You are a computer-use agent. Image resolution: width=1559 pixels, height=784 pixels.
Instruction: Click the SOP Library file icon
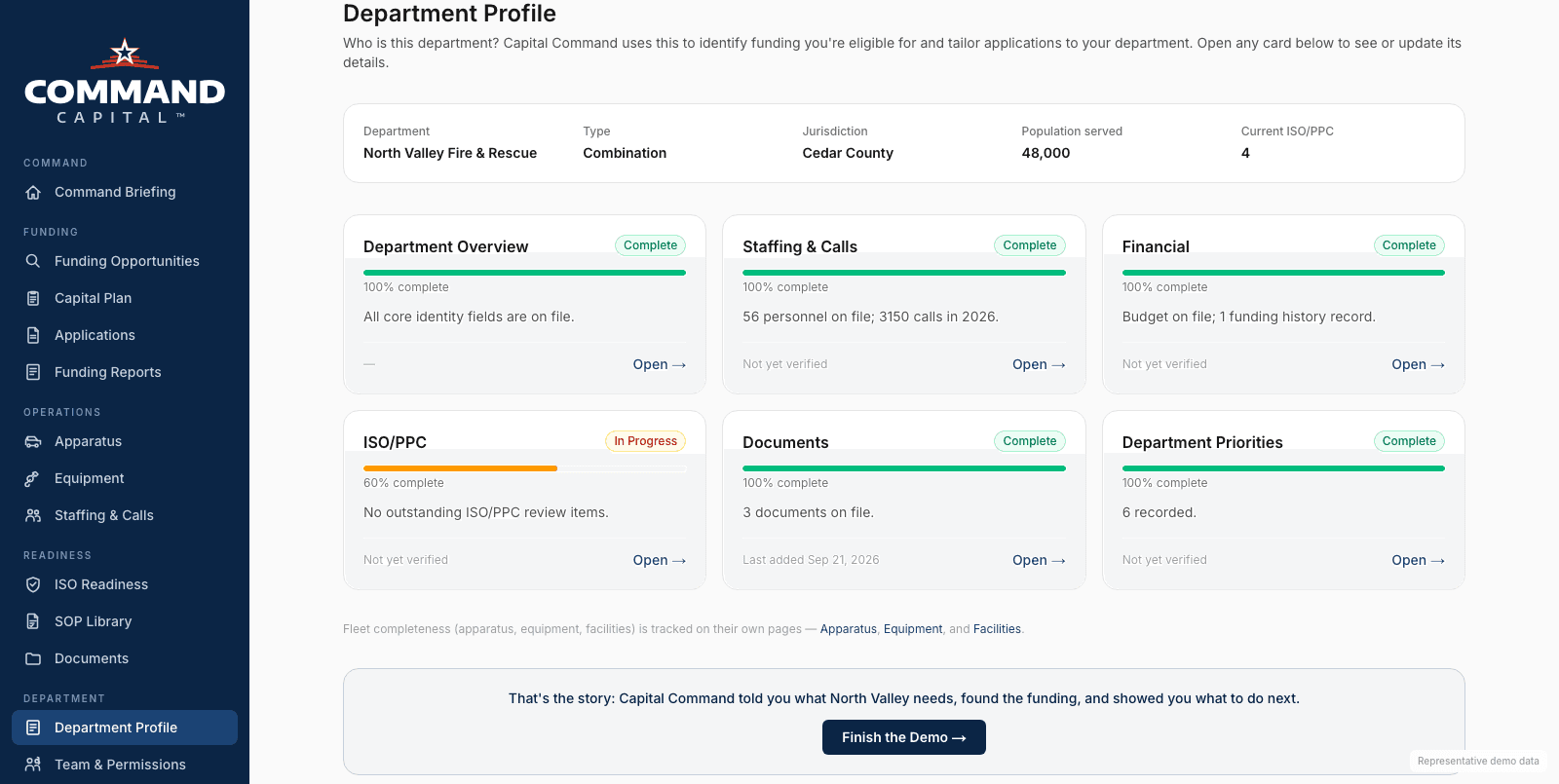tap(33, 621)
